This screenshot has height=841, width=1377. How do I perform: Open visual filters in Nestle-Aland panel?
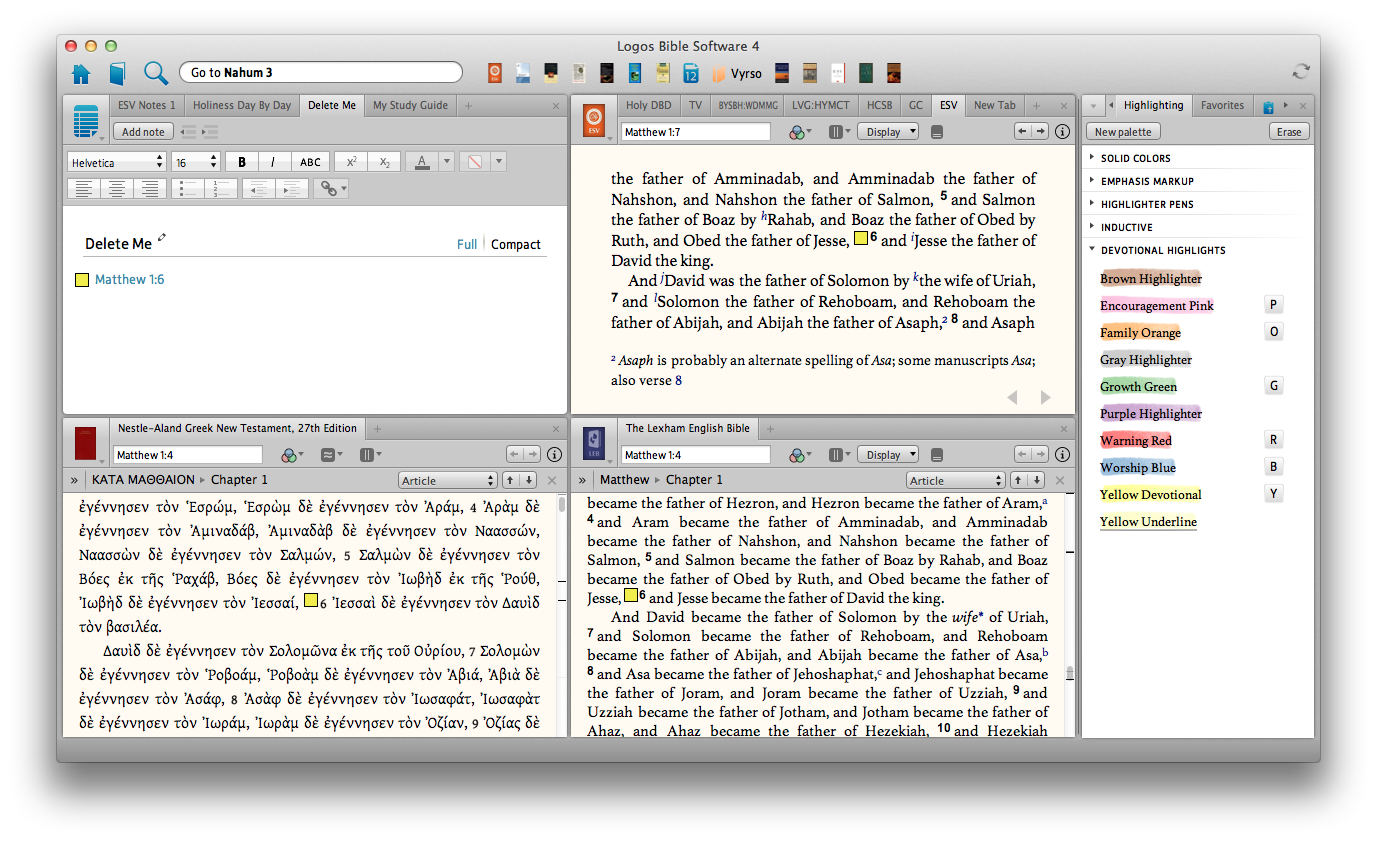(x=291, y=455)
